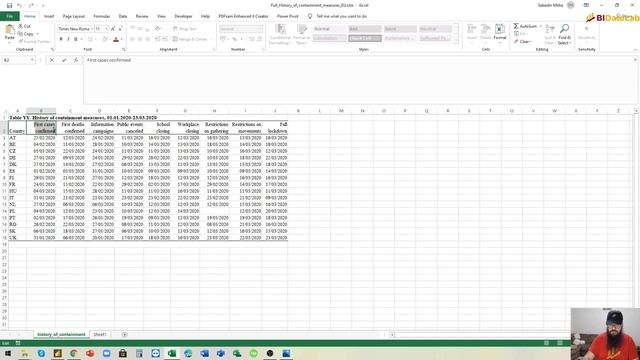The width and height of the screenshot is (640, 360).
Task: Click Format Painter
Action: (34, 42)
